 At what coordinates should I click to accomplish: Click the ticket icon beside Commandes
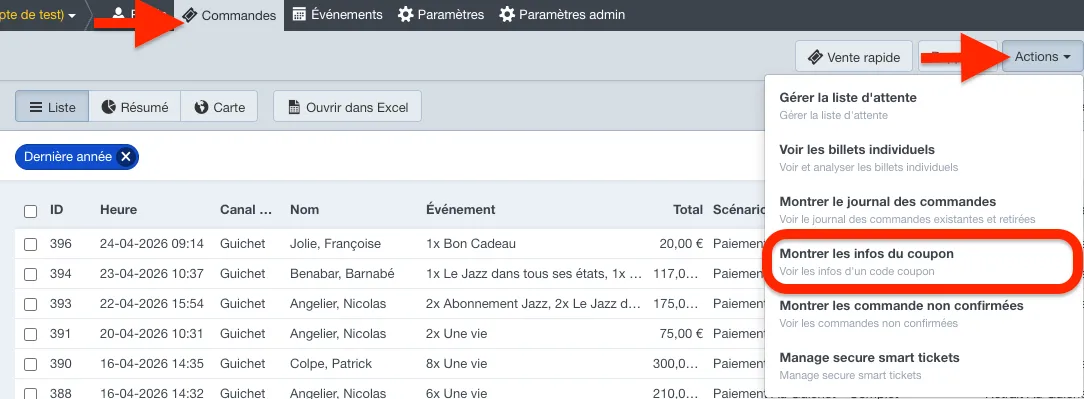pos(190,15)
